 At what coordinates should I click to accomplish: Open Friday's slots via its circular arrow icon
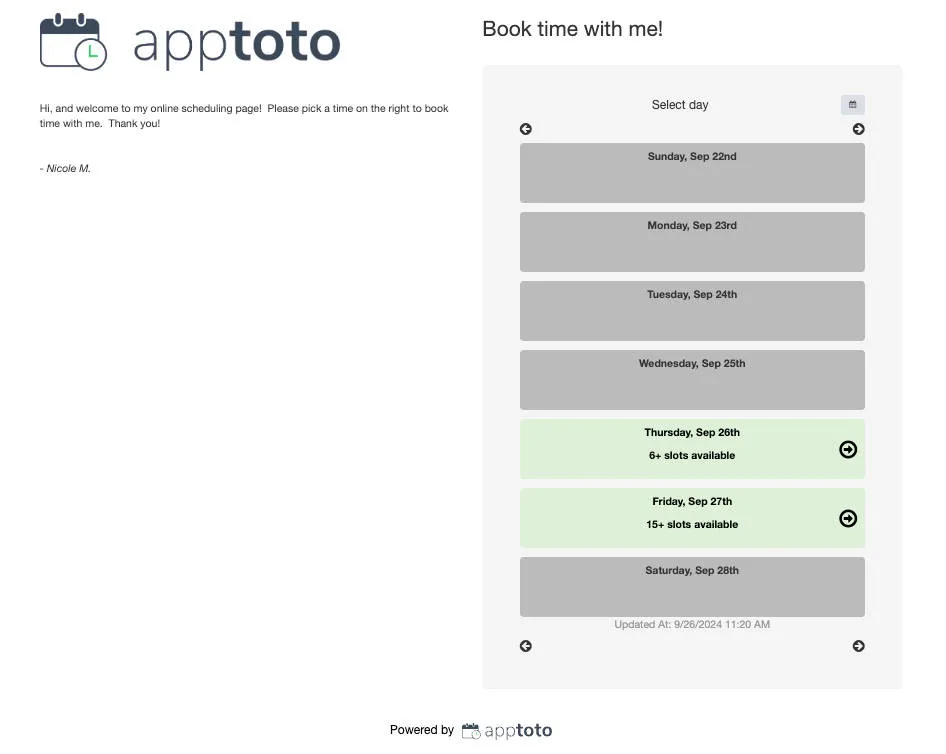click(x=848, y=518)
